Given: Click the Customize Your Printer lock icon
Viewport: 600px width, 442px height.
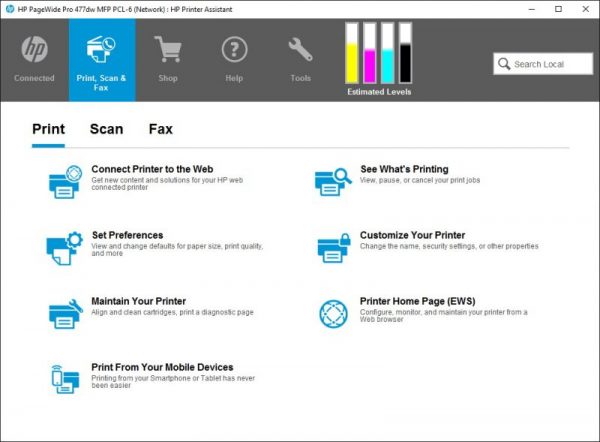Looking at the screenshot, I should (x=334, y=248).
